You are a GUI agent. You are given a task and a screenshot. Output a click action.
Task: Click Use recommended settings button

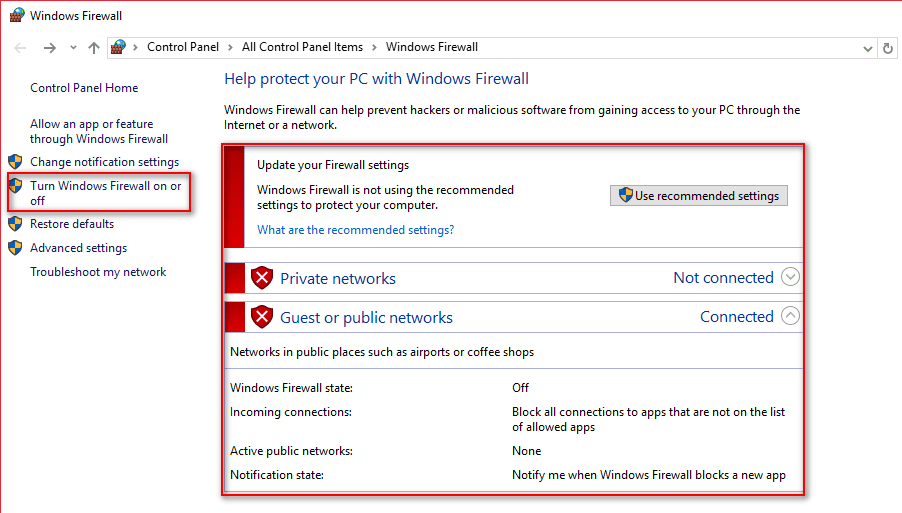click(699, 196)
